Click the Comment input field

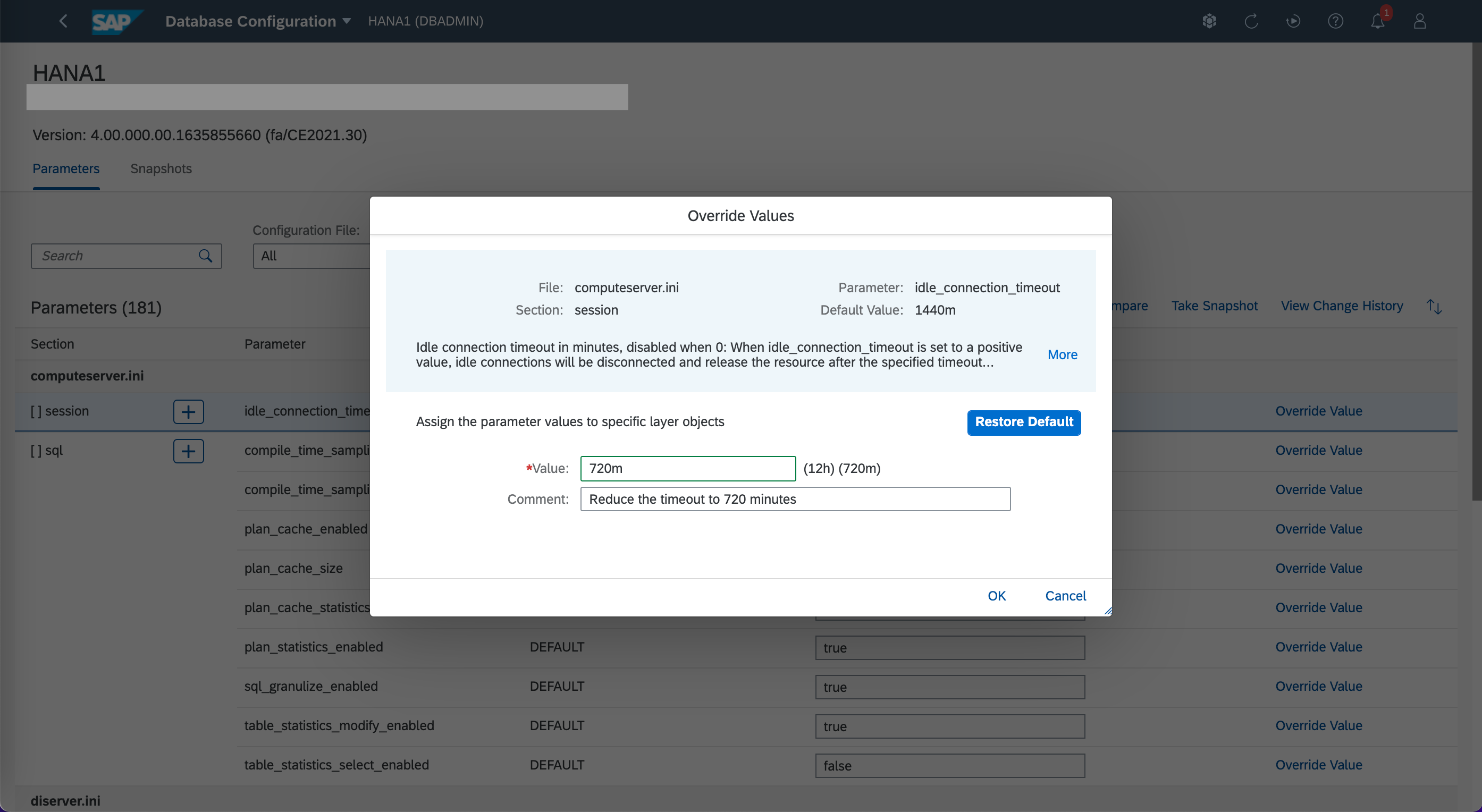tap(796, 499)
